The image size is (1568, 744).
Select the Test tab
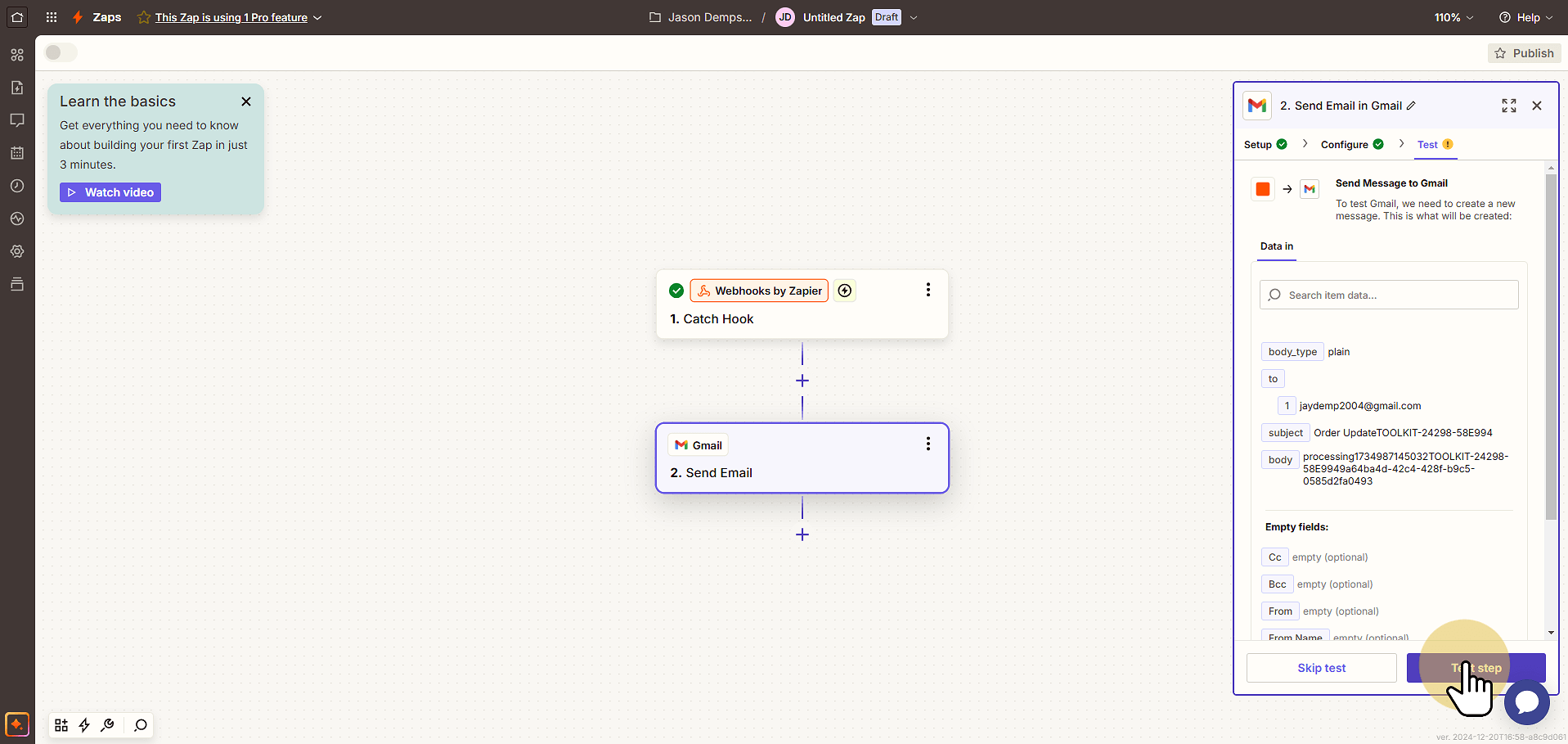1435,145
